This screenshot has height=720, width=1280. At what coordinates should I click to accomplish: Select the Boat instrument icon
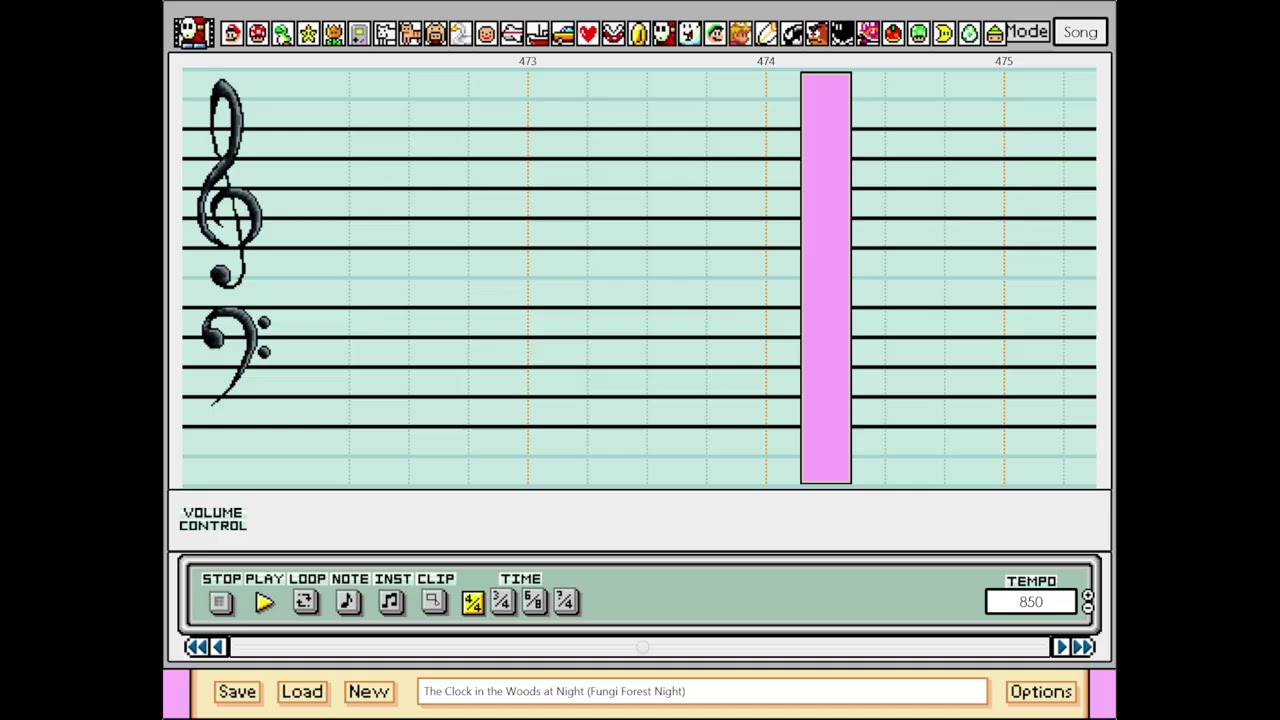(x=537, y=33)
